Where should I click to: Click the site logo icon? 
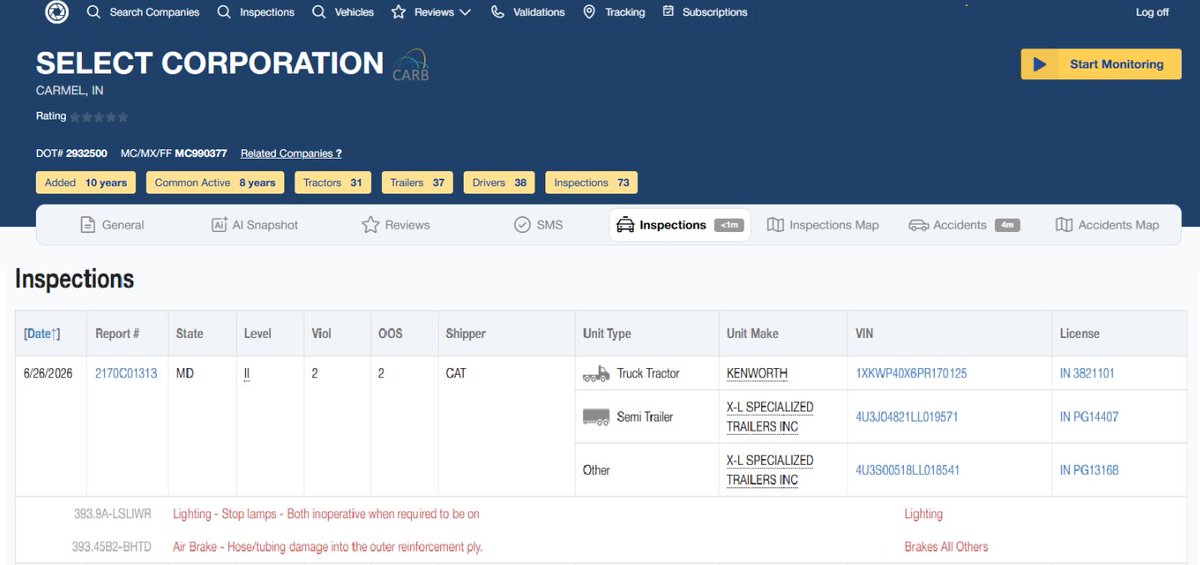57,12
